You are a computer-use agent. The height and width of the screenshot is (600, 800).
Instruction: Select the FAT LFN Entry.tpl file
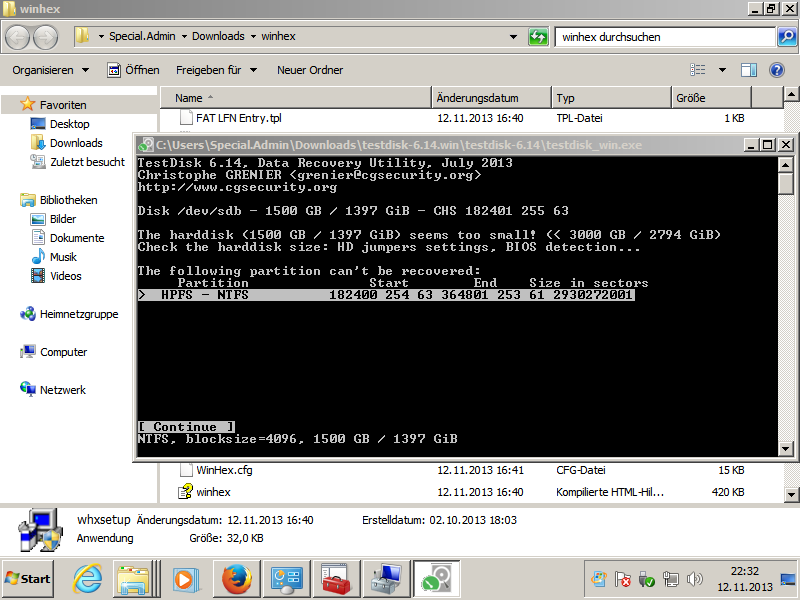(x=238, y=118)
